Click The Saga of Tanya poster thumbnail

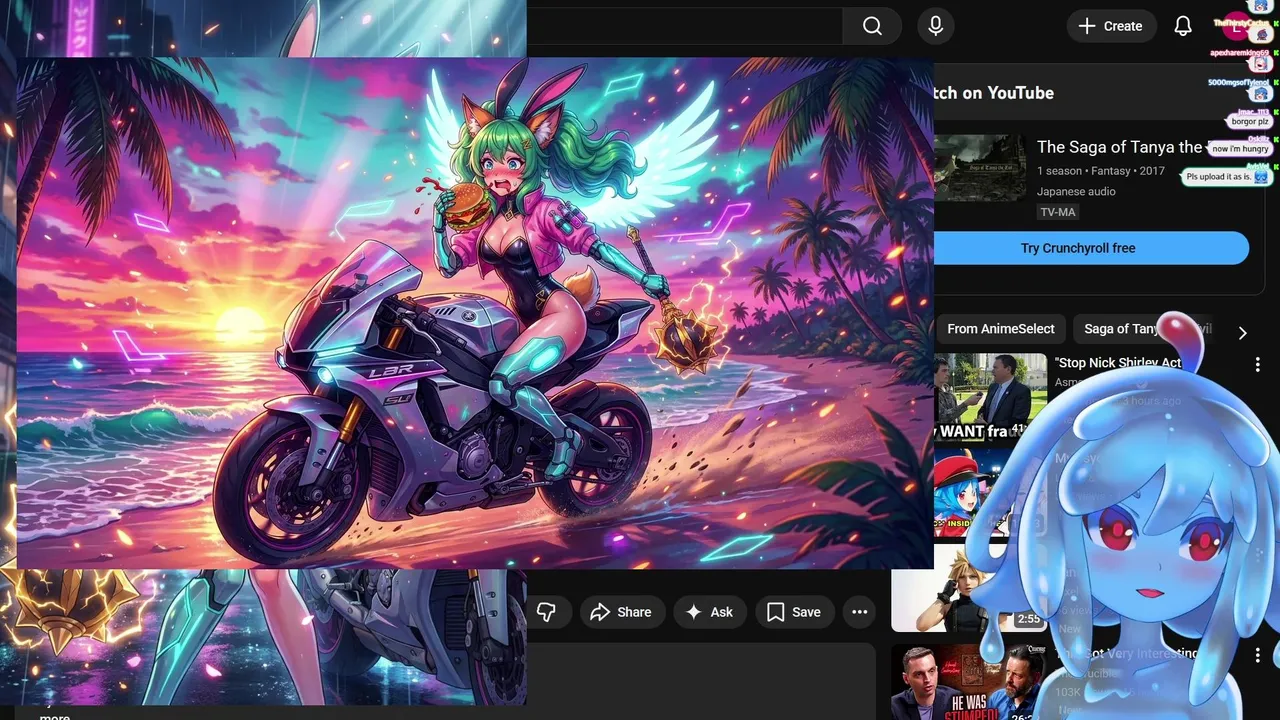coord(980,168)
